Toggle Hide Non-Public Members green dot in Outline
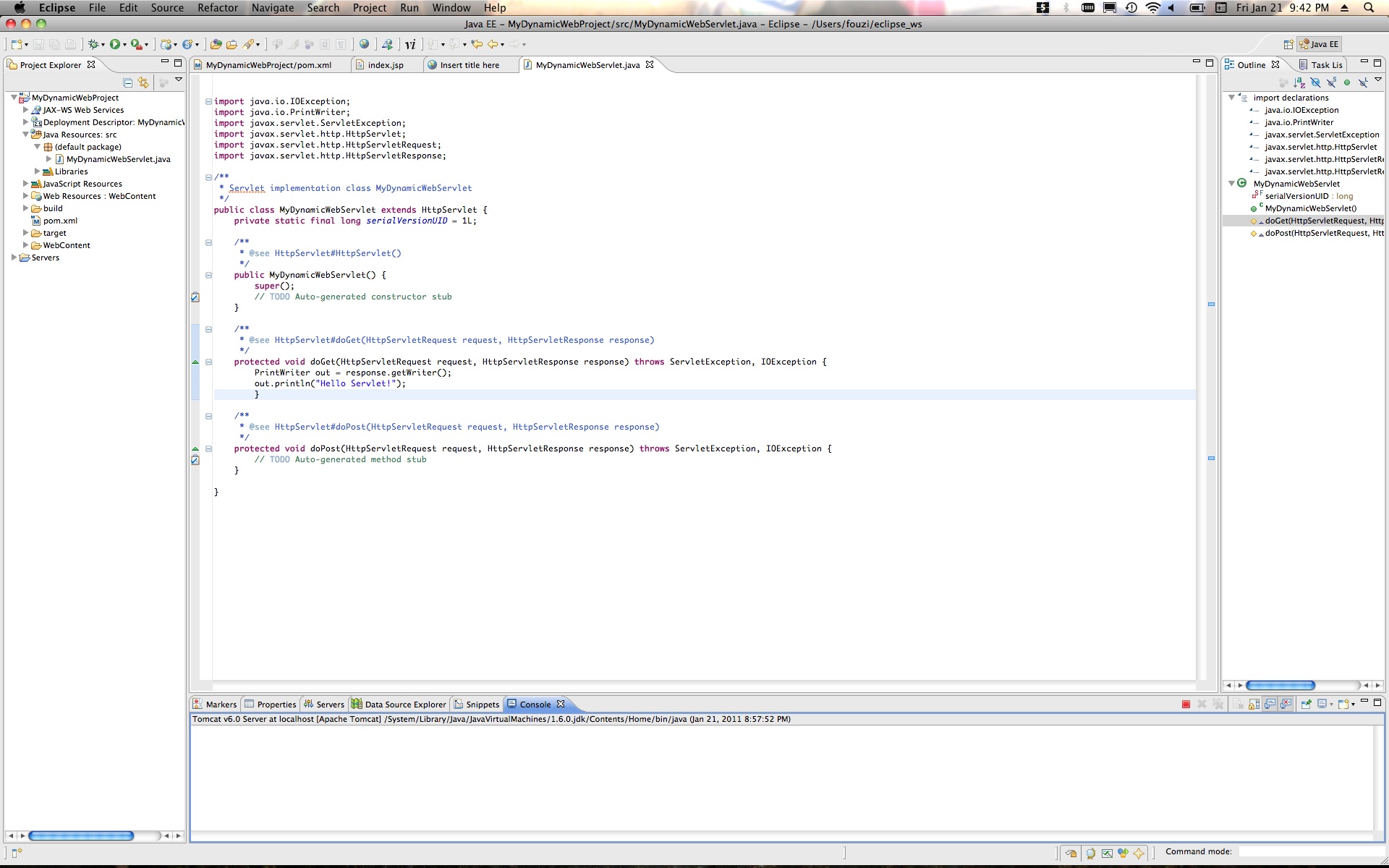 pos(1347,82)
